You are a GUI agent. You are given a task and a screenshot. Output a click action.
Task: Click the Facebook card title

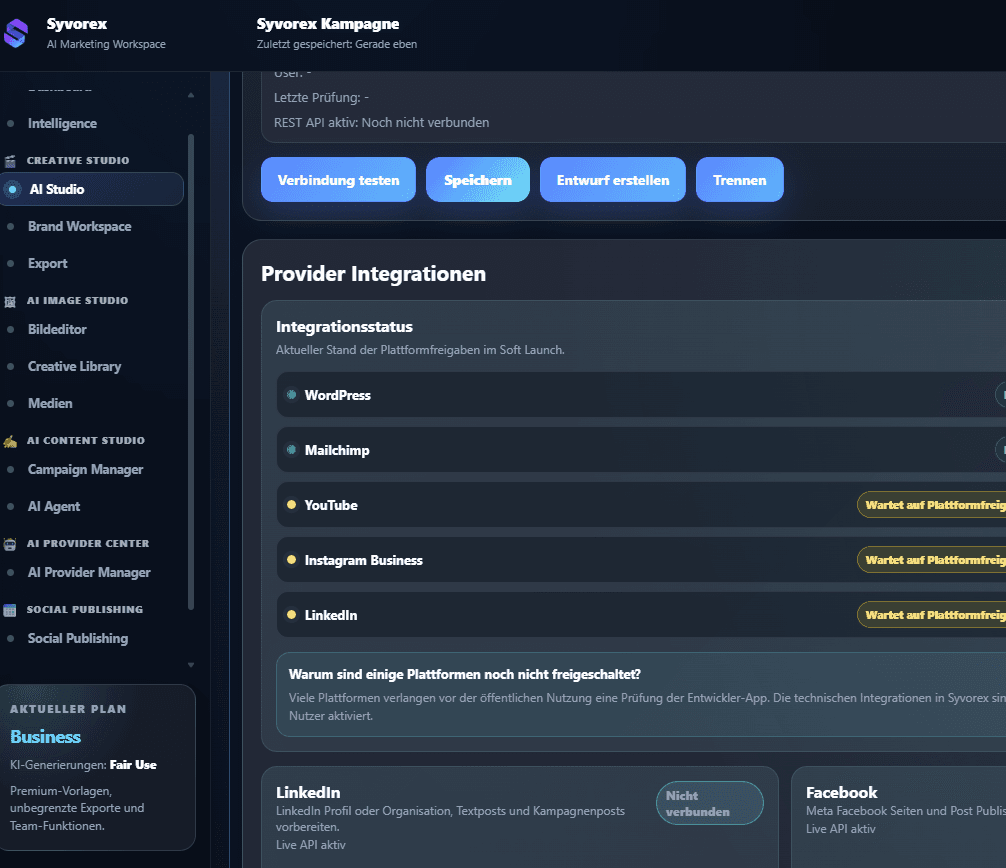click(x=841, y=792)
